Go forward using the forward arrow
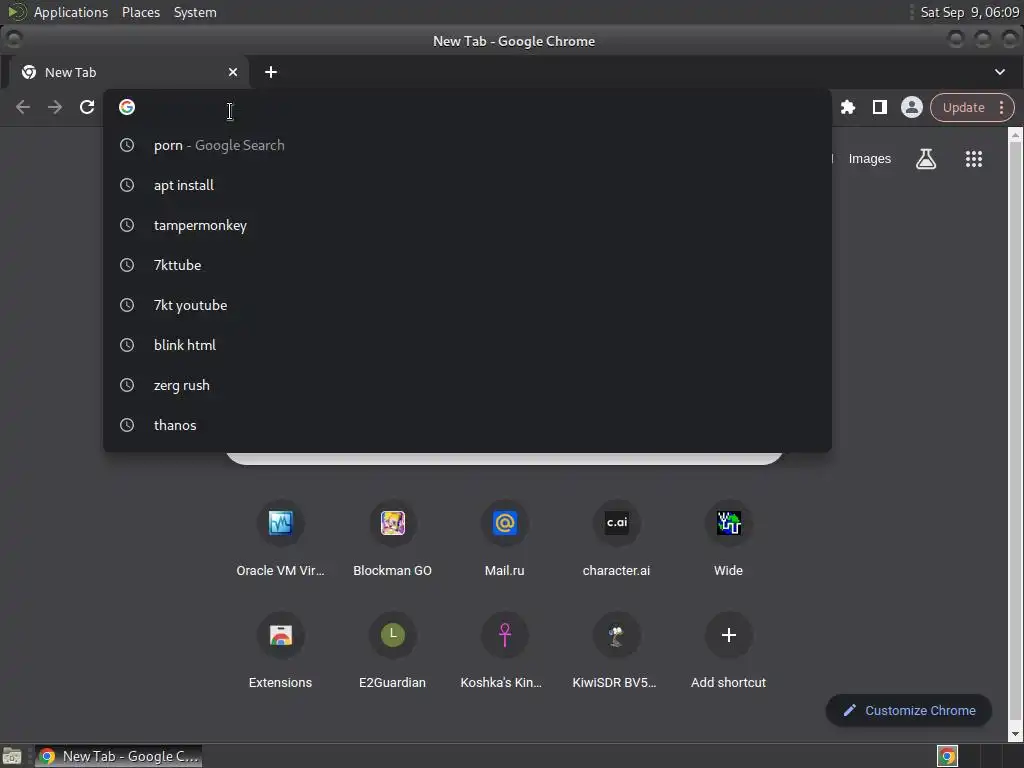Viewport: 1024px width, 768px height. (x=55, y=107)
